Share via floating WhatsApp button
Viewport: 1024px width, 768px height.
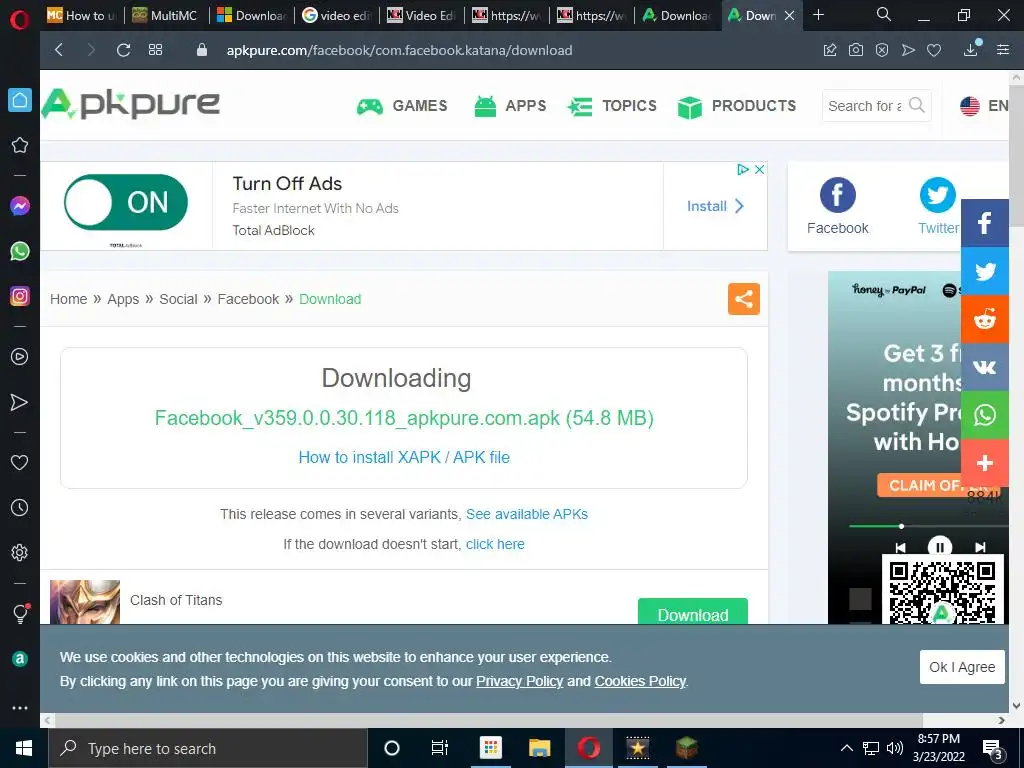coord(985,415)
